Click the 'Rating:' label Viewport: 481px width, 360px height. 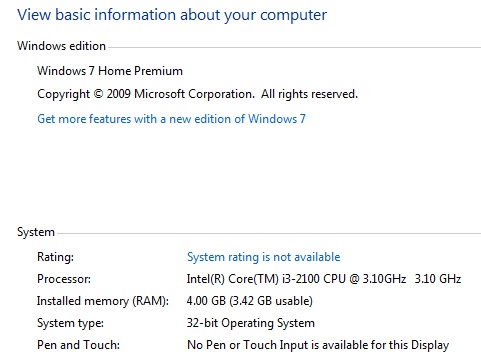pos(55,257)
